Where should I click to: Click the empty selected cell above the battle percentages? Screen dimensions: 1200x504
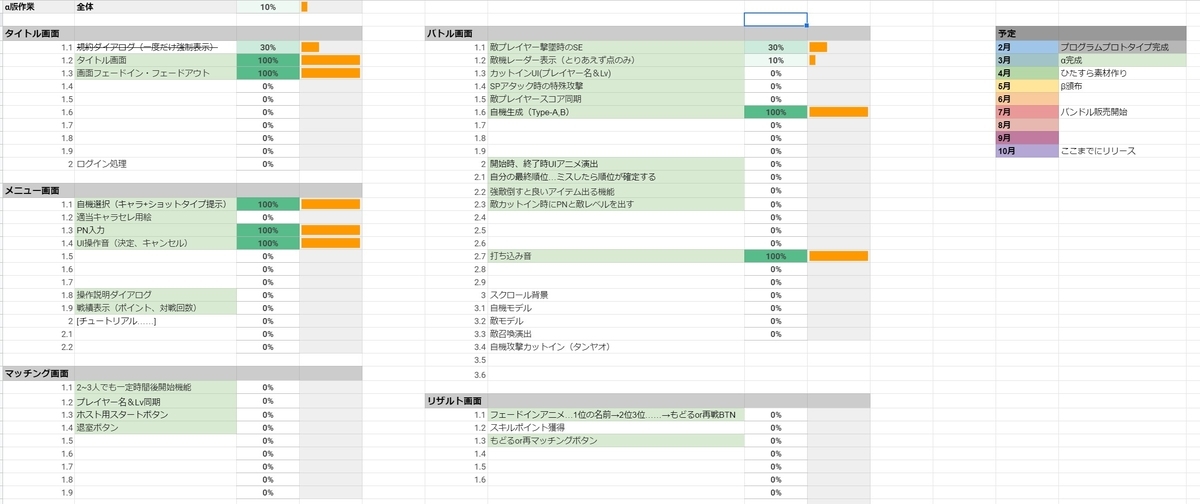775,20
